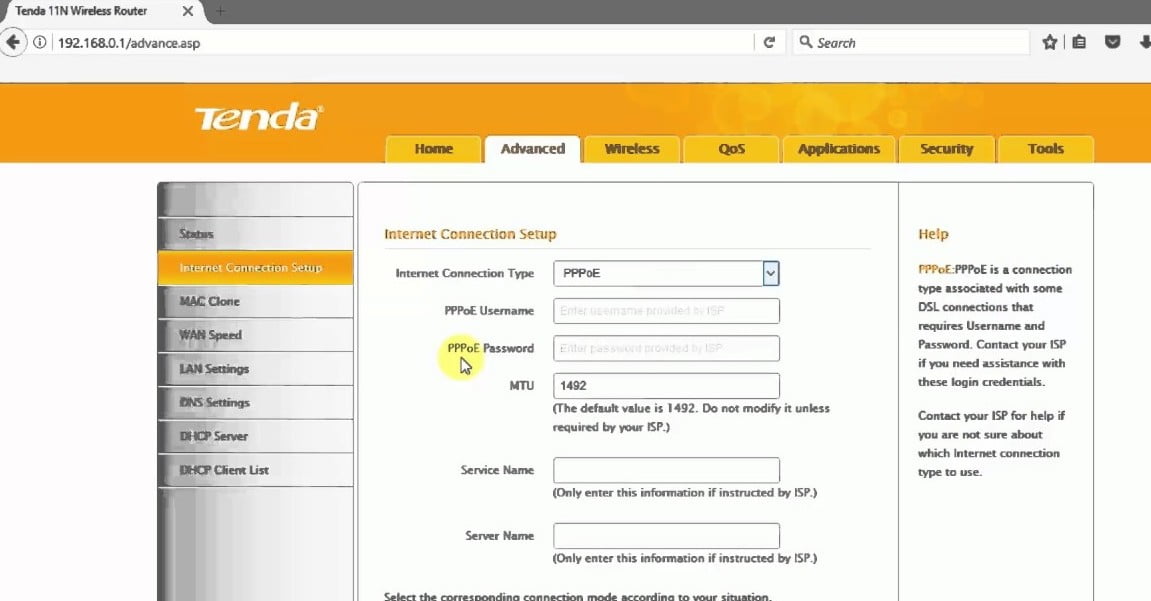Image resolution: width=1151 pixels, height=601 pixels.
Task: Click the Tenda logo
Action: pyautogui.click(x=258, y=117)
